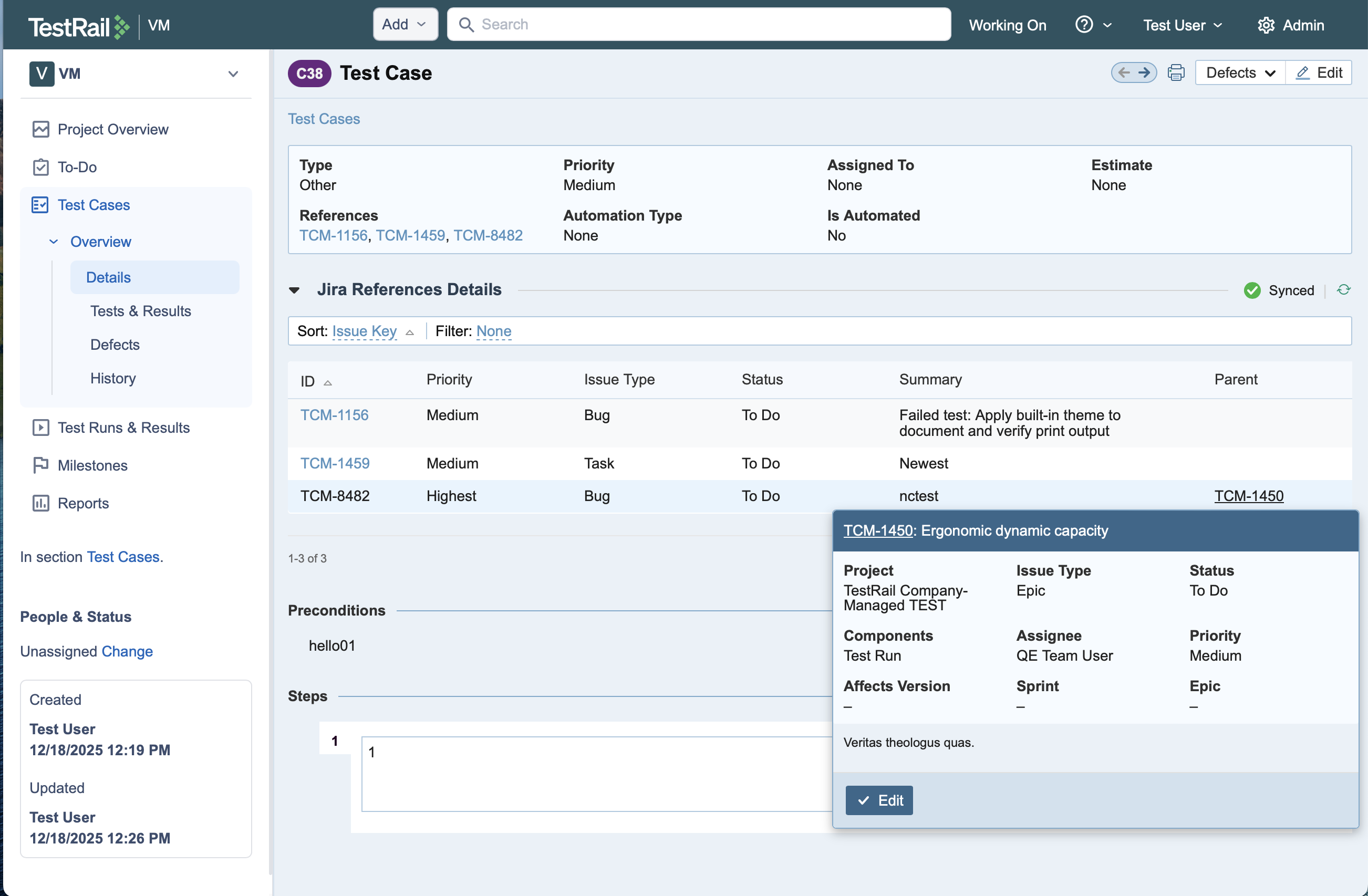Image resolution: width=1368 pixels, height=896 pixels.
Task: Click the search magnifier icon
Action: pos(466,25)
